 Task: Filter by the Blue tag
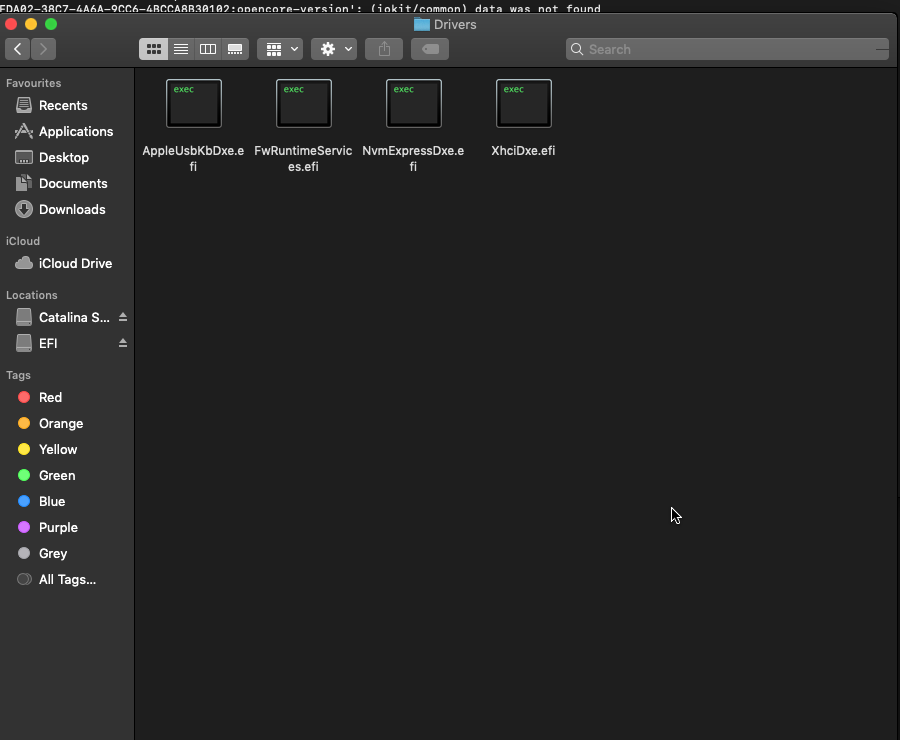pyautogui.click(x=67, y=501)
